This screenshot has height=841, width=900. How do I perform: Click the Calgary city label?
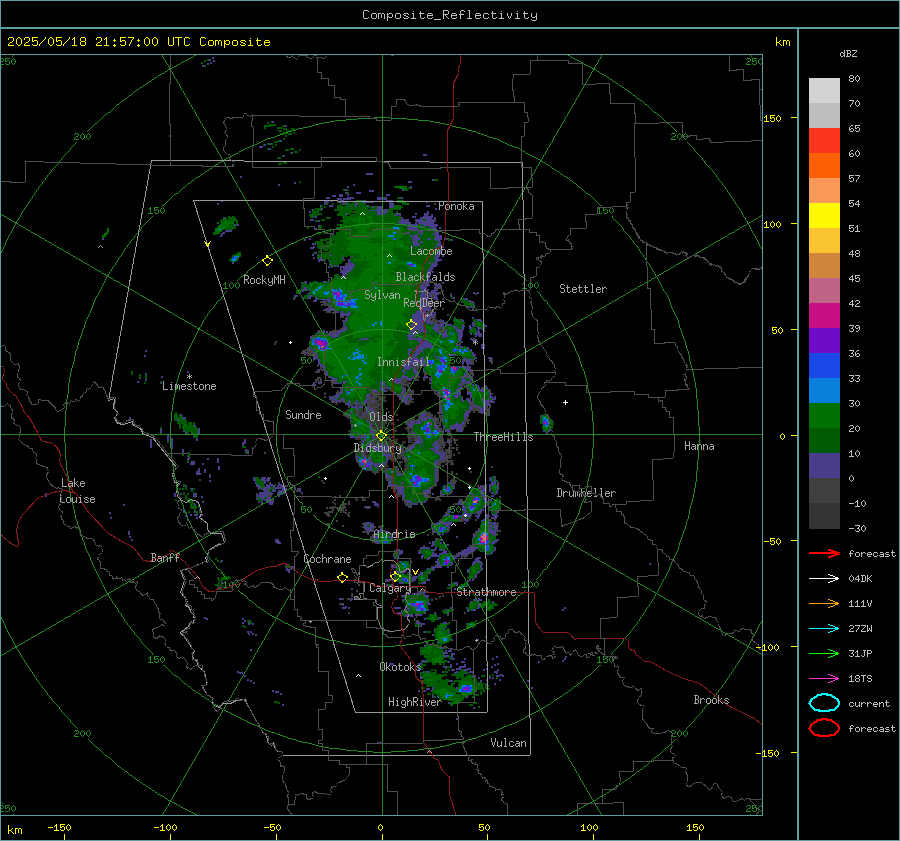coord(390,588)
